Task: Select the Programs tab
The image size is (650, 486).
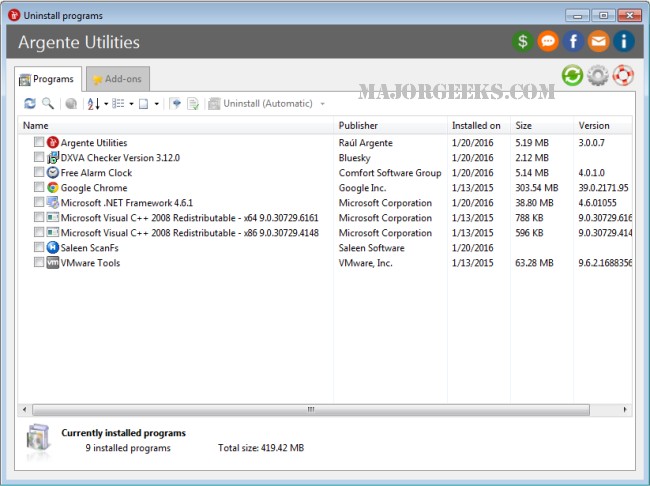Action: pyautogui.click(x=47, y=79)
